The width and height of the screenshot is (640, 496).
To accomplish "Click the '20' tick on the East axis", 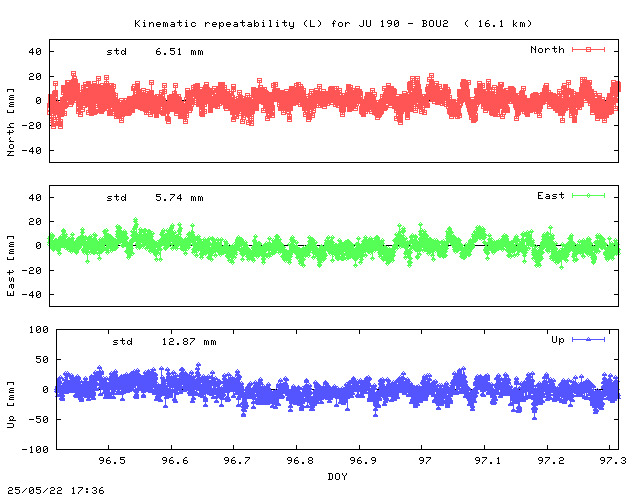I will tap(35, 222).
